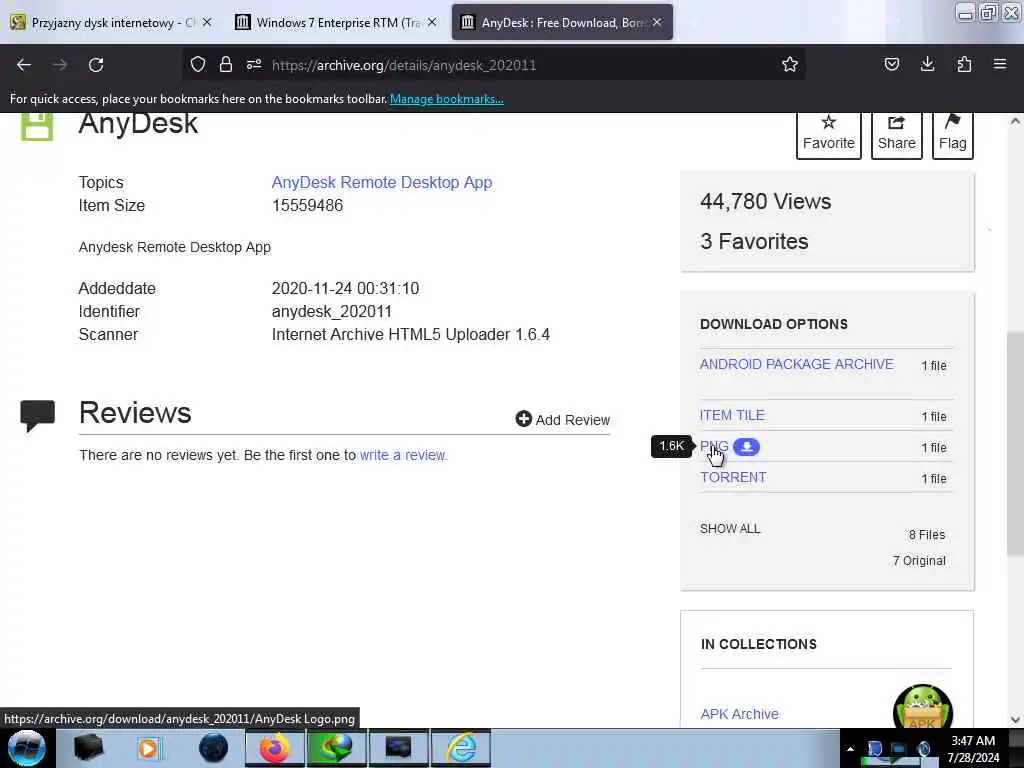Click the AnyDesk page title heading

pos(138,124)
